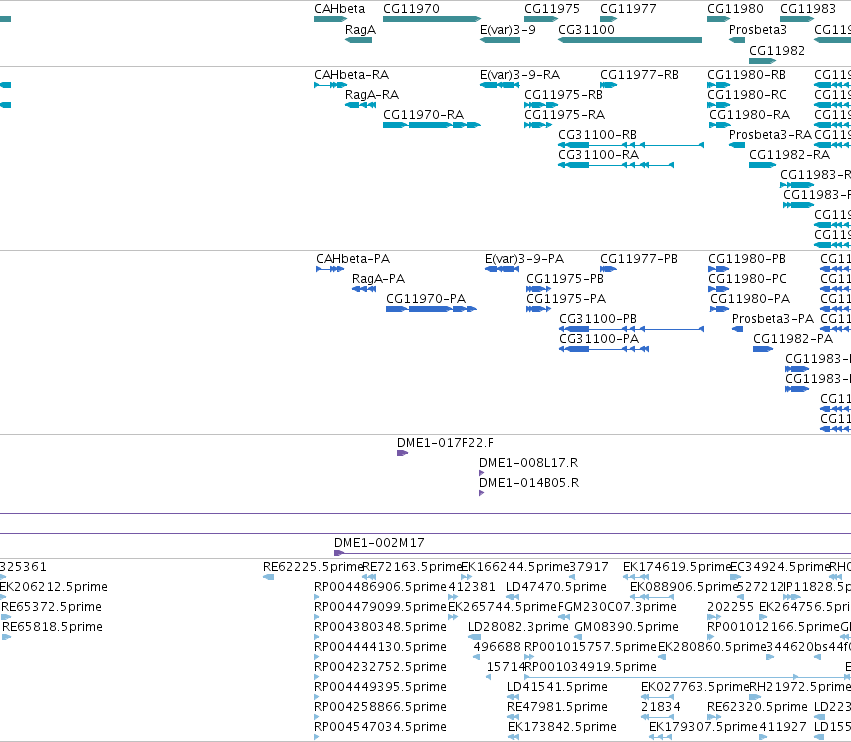Image resolution: width=851 pixels, height=742 pixels.
Task: Open EST LD41541.5prime
Action: [x=513, y=697]
